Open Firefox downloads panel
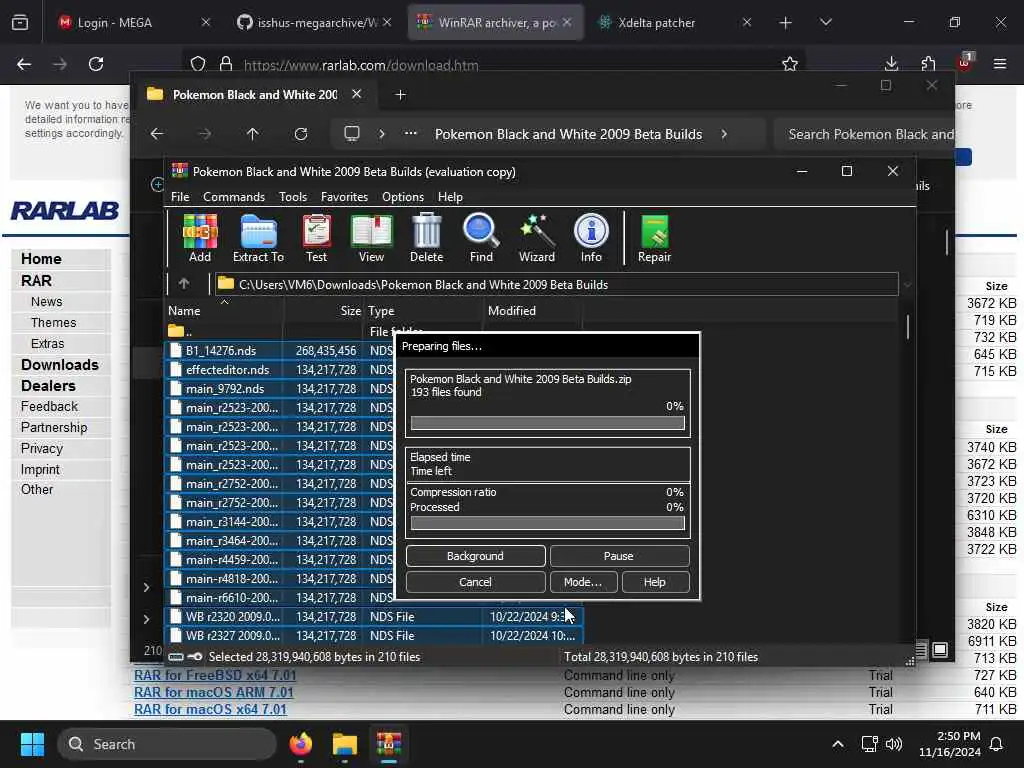This screenshot has width=1024, height=768. point(891,64)
